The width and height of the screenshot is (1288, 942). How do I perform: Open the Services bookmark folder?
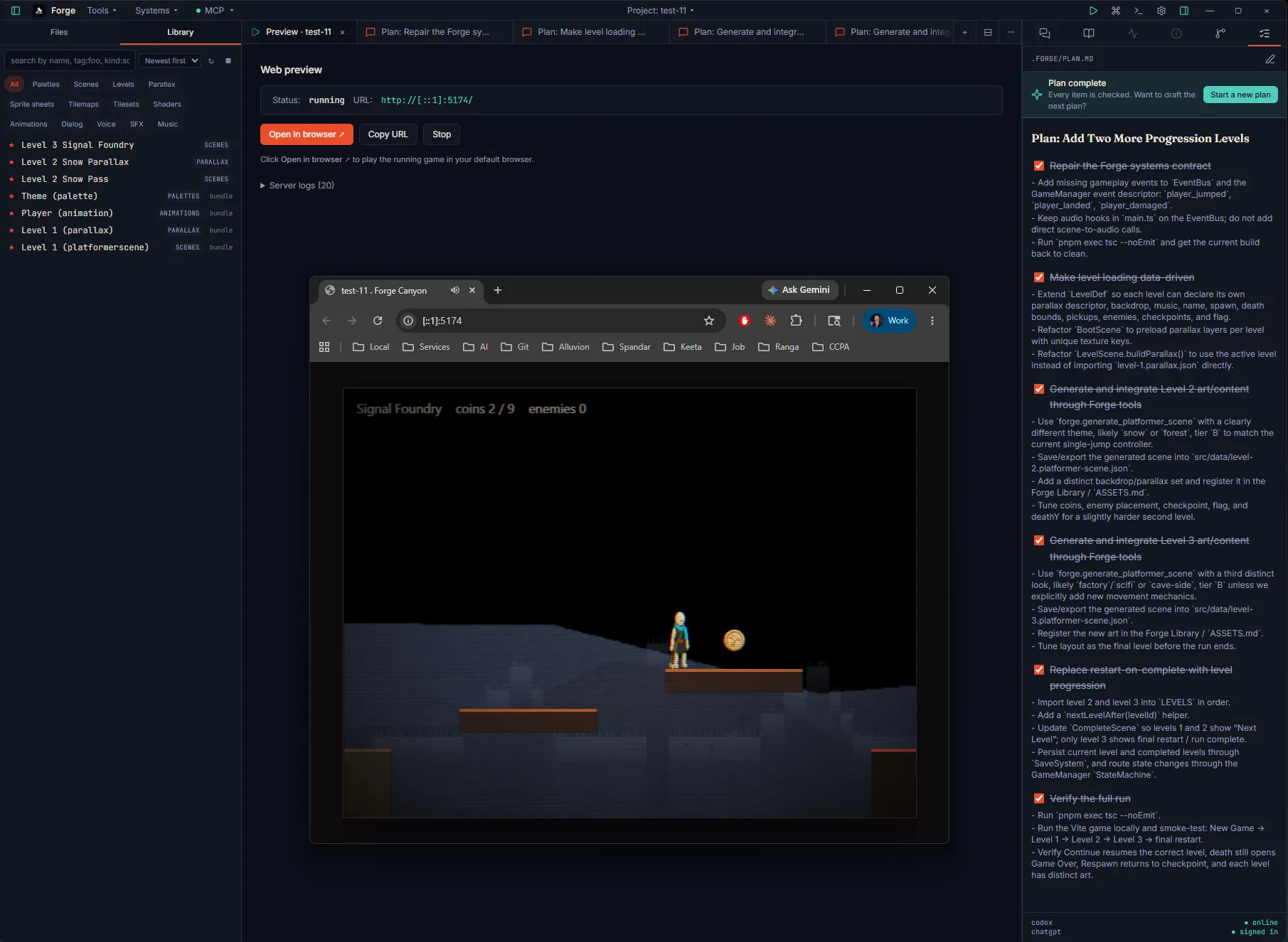426,347
